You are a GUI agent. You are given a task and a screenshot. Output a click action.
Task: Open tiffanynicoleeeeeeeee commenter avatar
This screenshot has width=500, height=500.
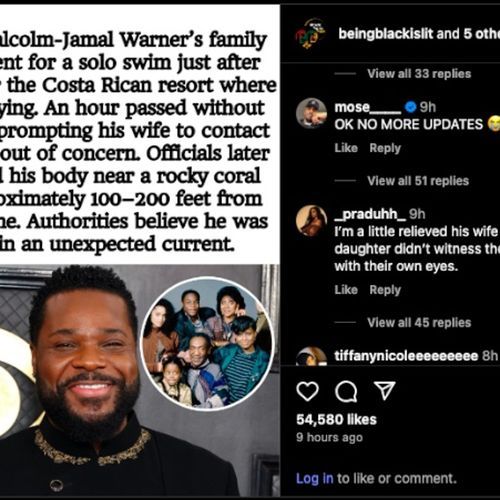point(311,356)
